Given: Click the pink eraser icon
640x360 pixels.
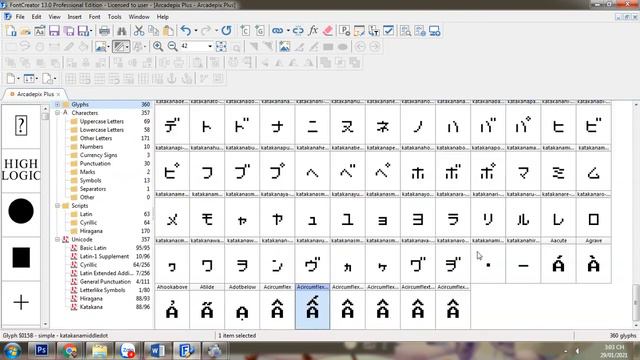Looking at the screenshot, I should click(328, 31).
